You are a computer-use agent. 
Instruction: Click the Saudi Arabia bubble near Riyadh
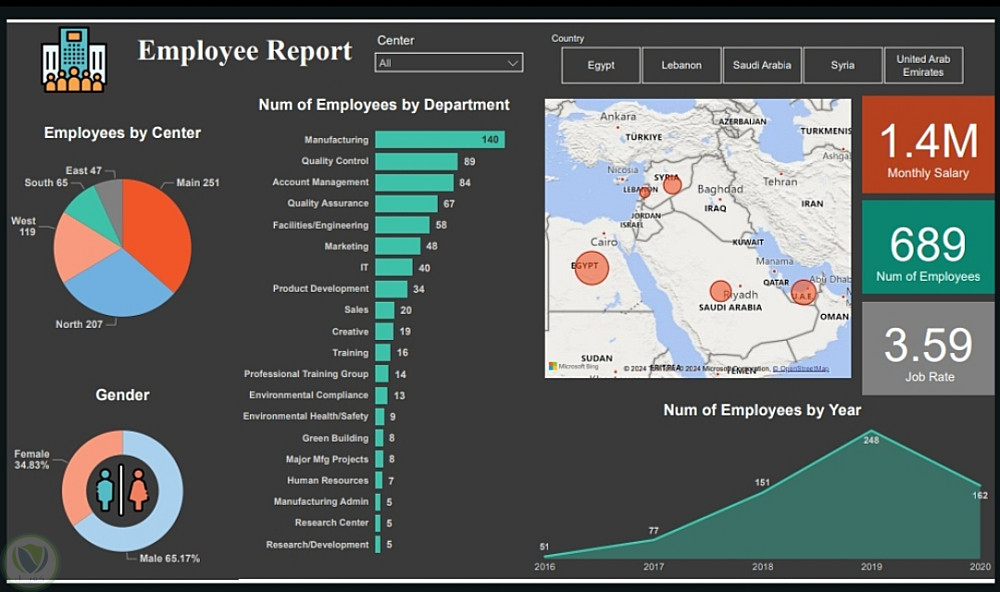click(x=721, y=291)
